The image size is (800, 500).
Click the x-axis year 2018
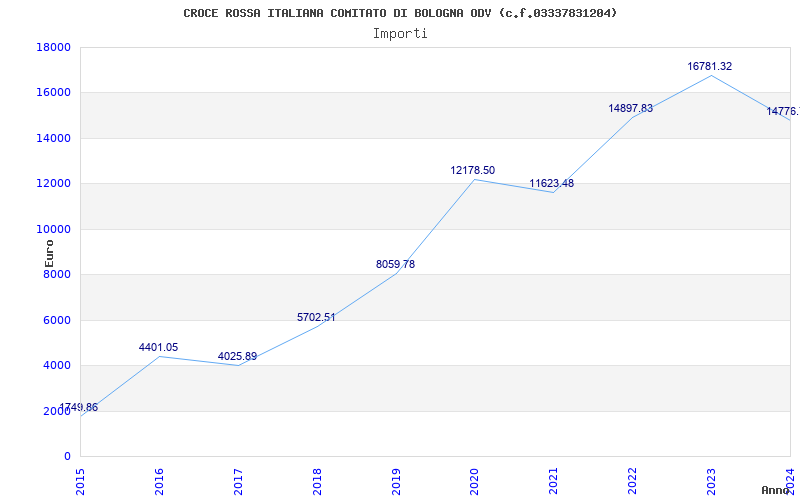click(317, 481)
